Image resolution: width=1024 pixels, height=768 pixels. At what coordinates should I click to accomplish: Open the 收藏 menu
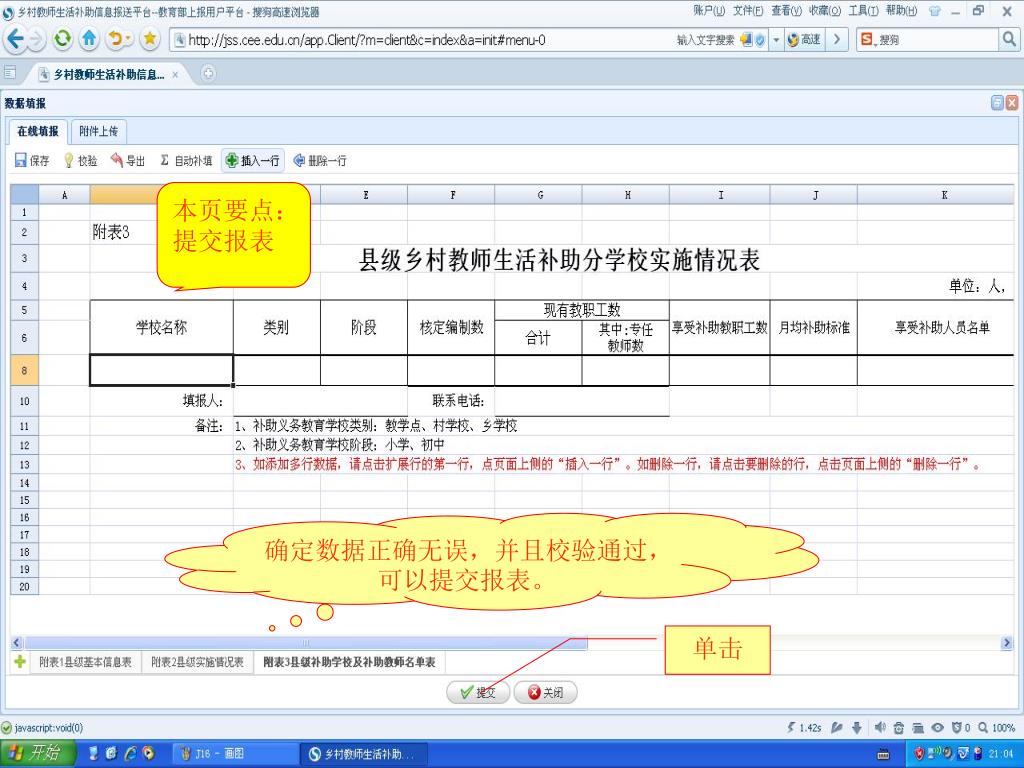coord(824,11)
